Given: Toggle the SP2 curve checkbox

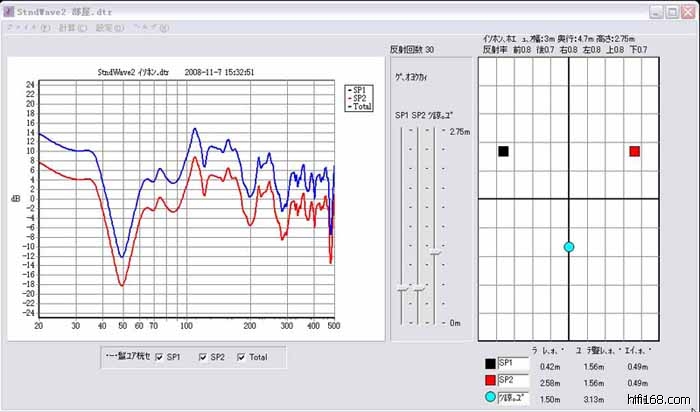Looking at the screenshot, I should (x=203, y=357).
